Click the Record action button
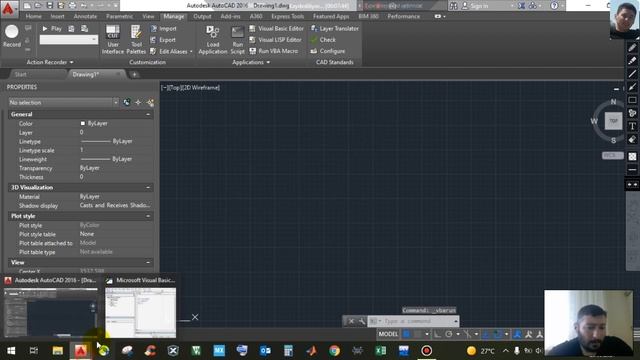The height and width of the screenshot is (360, 640). coord(12,36)
